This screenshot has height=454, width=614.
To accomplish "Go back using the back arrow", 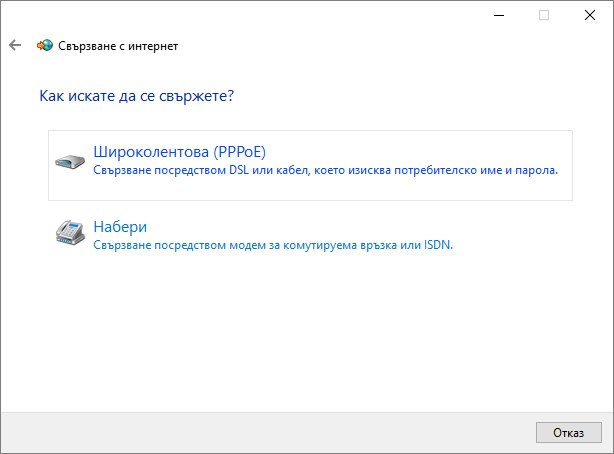I will point(15,45).
